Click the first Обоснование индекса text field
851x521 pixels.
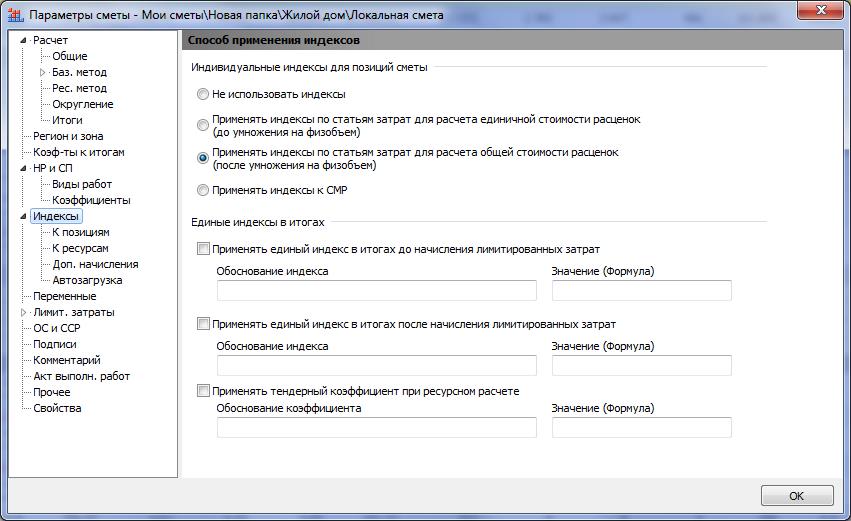(376, 290)
